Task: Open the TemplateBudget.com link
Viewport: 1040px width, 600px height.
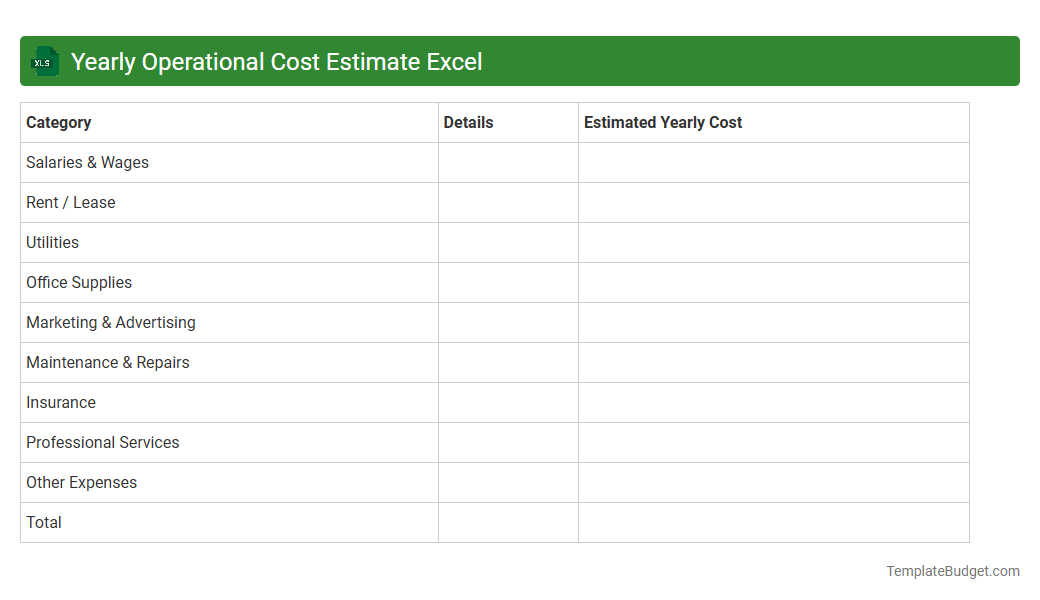Action: [x=953, y=571]
